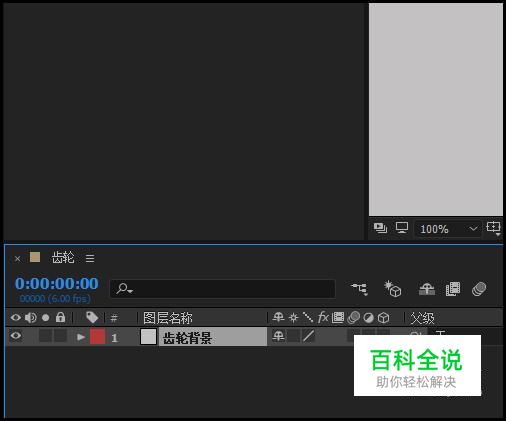Hide the 齿轮背景 layer with eye

pyautogui.click(x=16, y=336)
